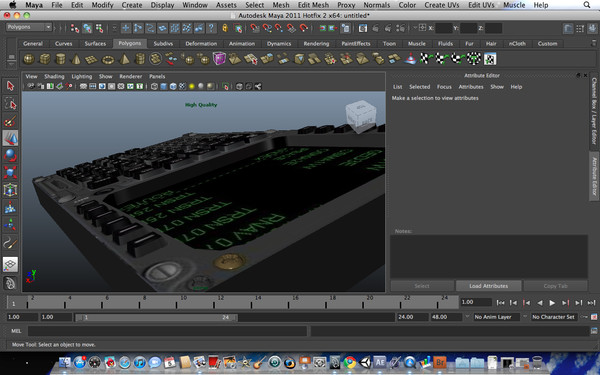This screenshot has height=375, width=600.
Task: Toggle the Attribute Editor sidebar tab
Action: coord(594,176)
